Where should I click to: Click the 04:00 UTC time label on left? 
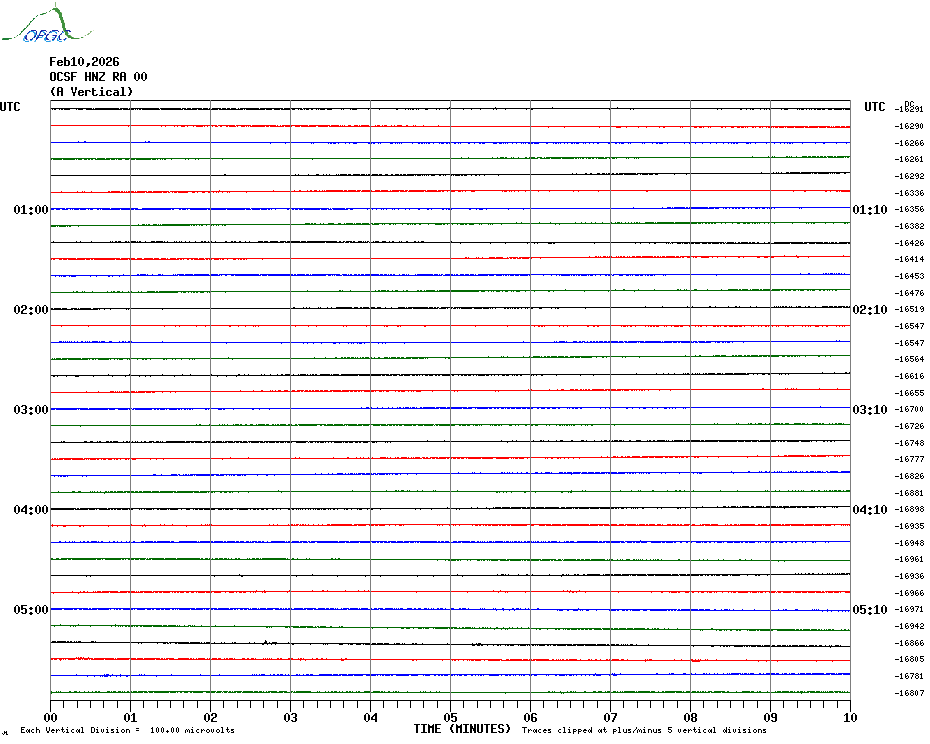[31, 510]
